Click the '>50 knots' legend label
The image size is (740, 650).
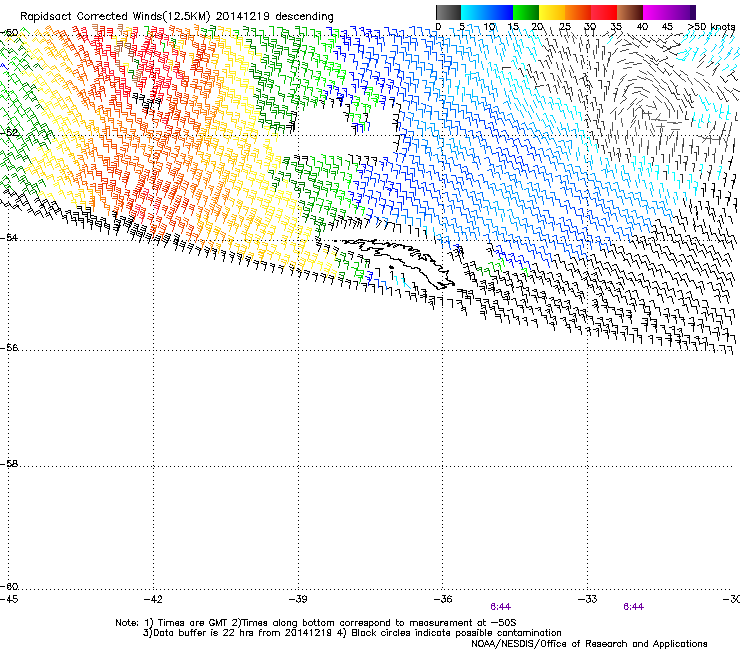(711, 26)
